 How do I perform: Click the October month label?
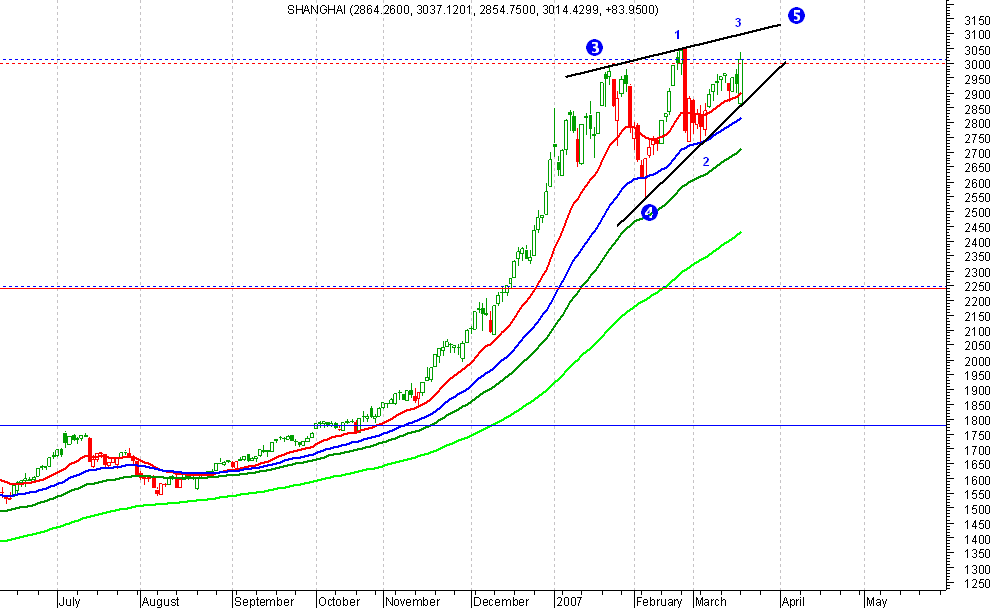coord(339,601)
